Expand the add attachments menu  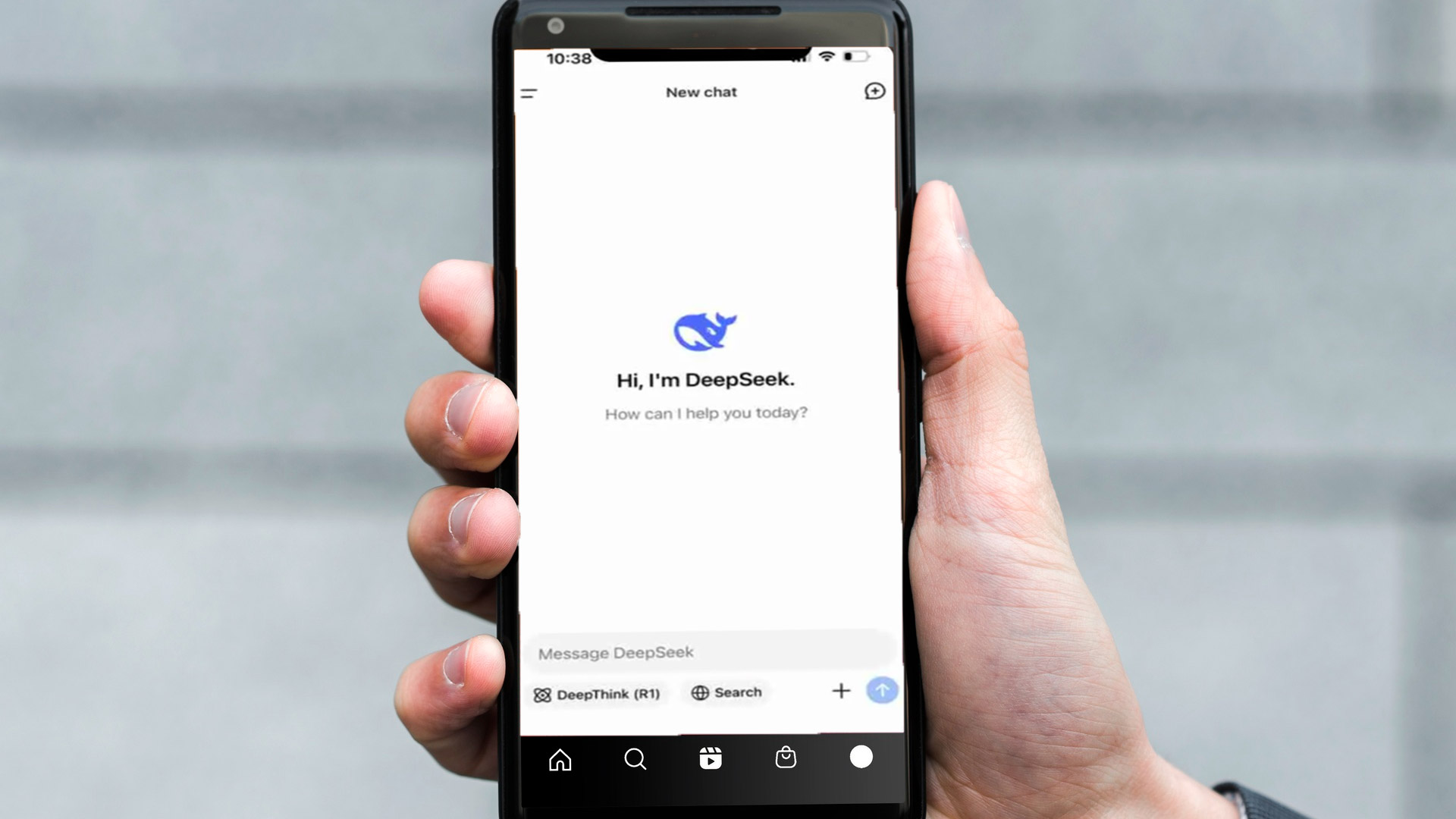(x=840, y=691)
